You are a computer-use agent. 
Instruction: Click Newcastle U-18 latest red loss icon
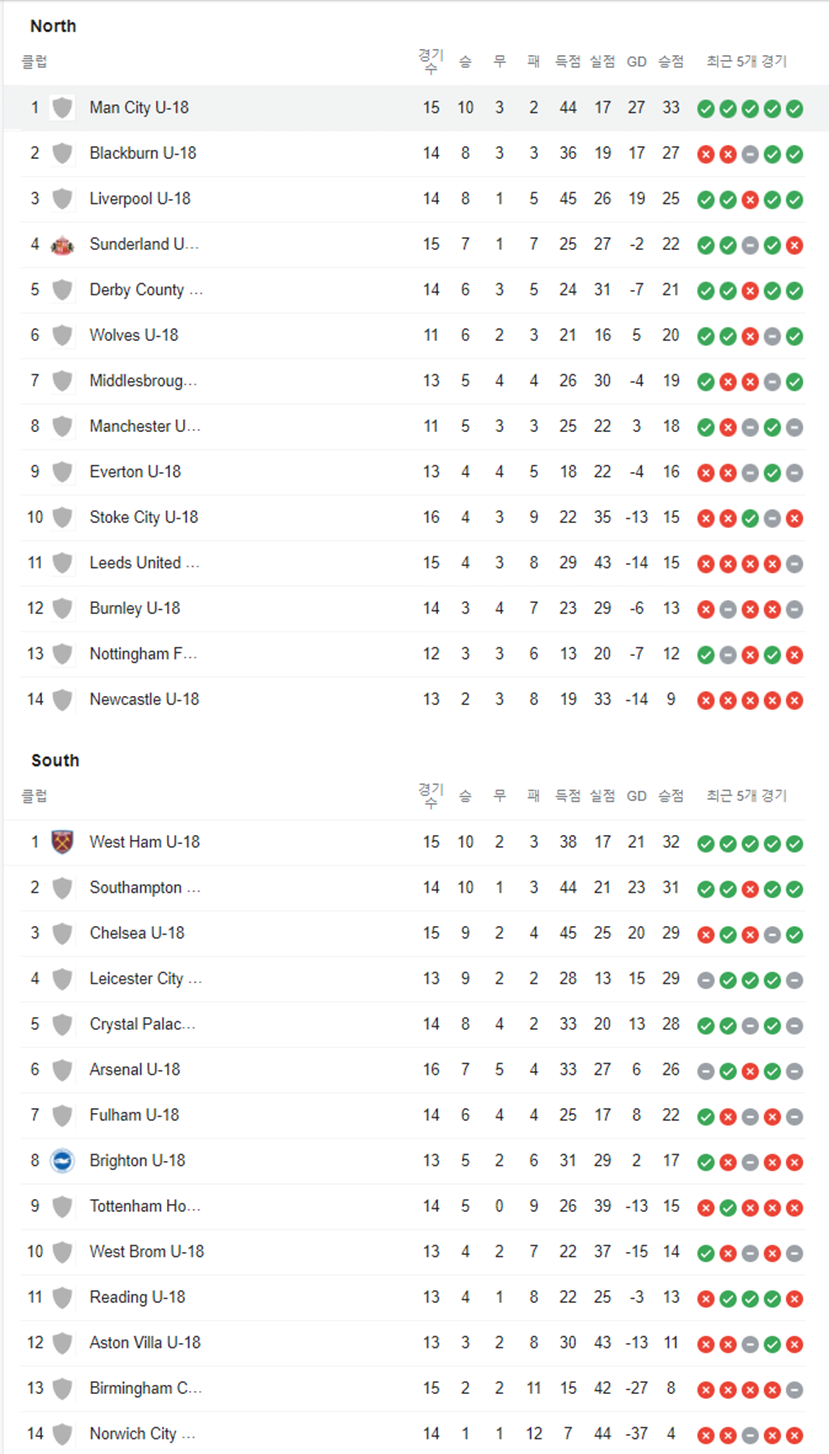pyautogui.click(x=794, y=699)
